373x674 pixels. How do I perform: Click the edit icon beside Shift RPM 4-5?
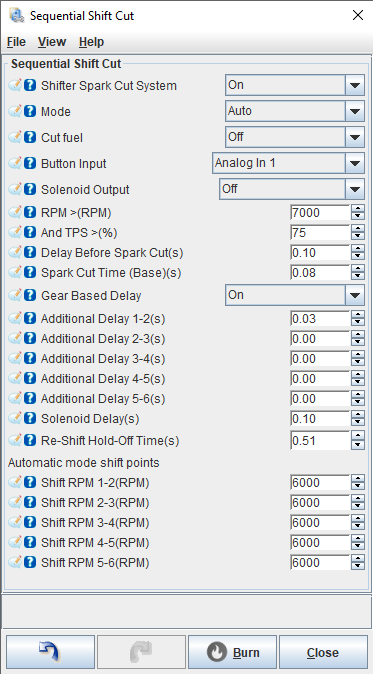click(x=15, y=542)
